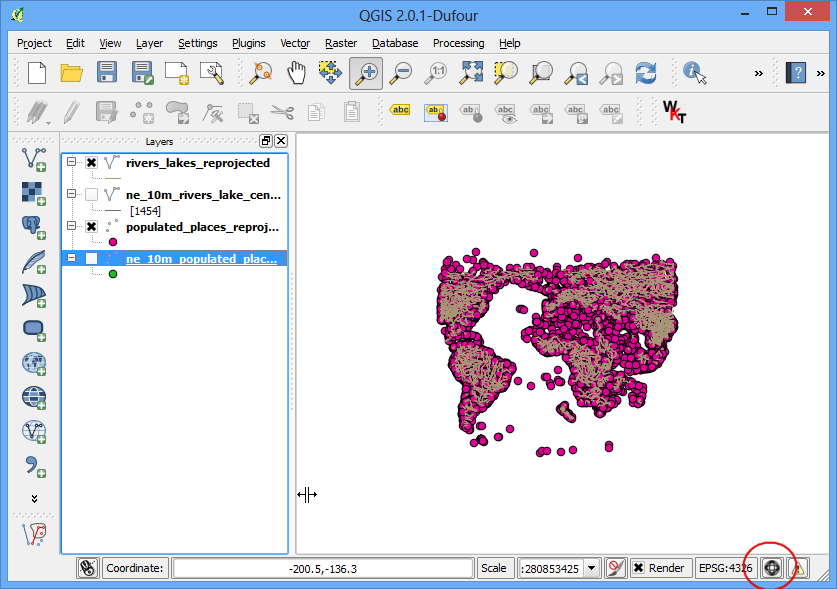Open Composer Manager wrench icon
This screenshot has height=589, width=837.
click(212, 73)
